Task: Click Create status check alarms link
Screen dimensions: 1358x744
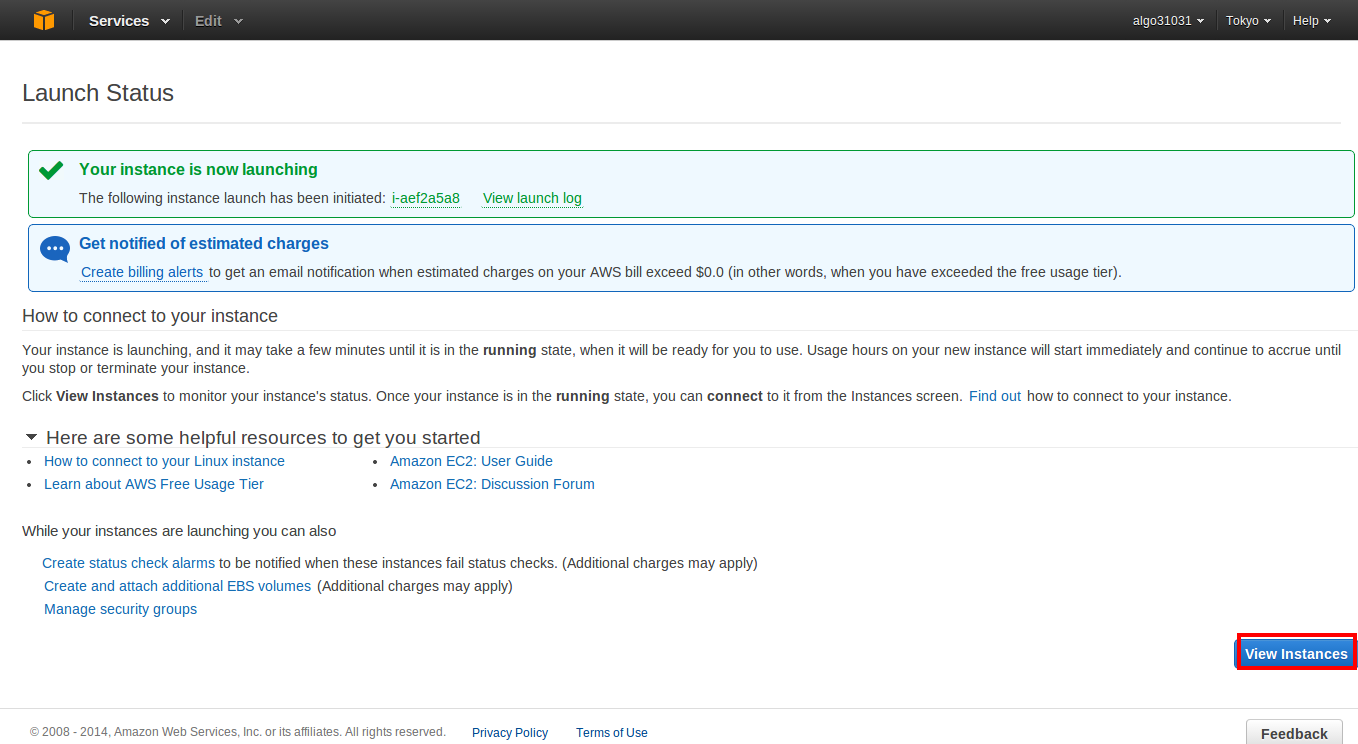Action: pyautogui.click(x=128, y=563)
